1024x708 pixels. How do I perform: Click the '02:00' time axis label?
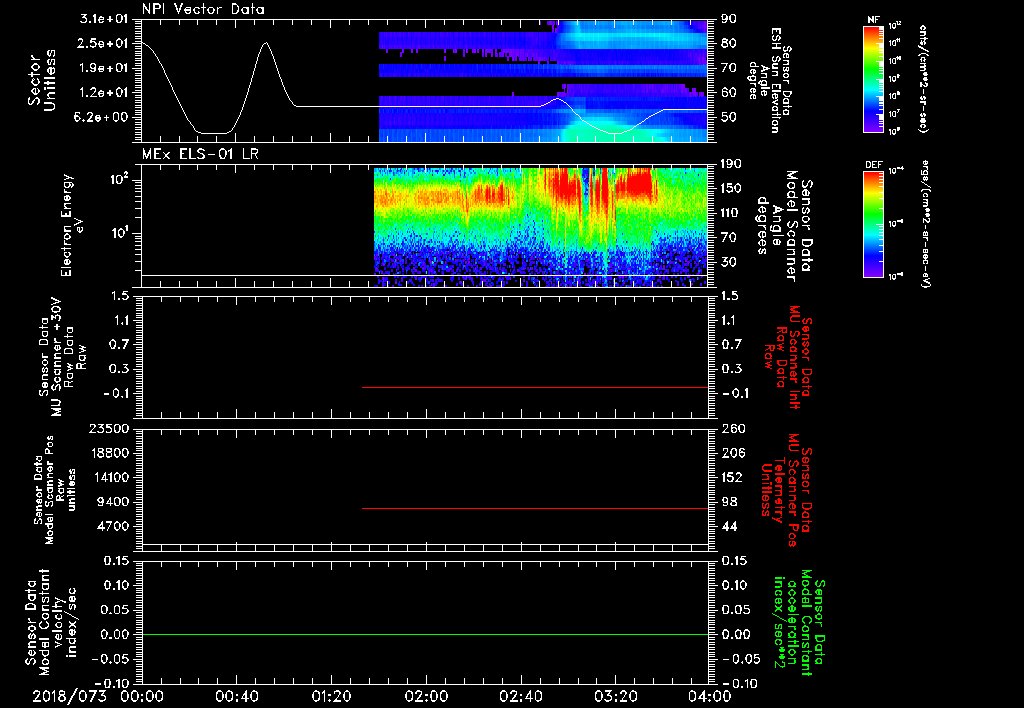click(426, 696)
